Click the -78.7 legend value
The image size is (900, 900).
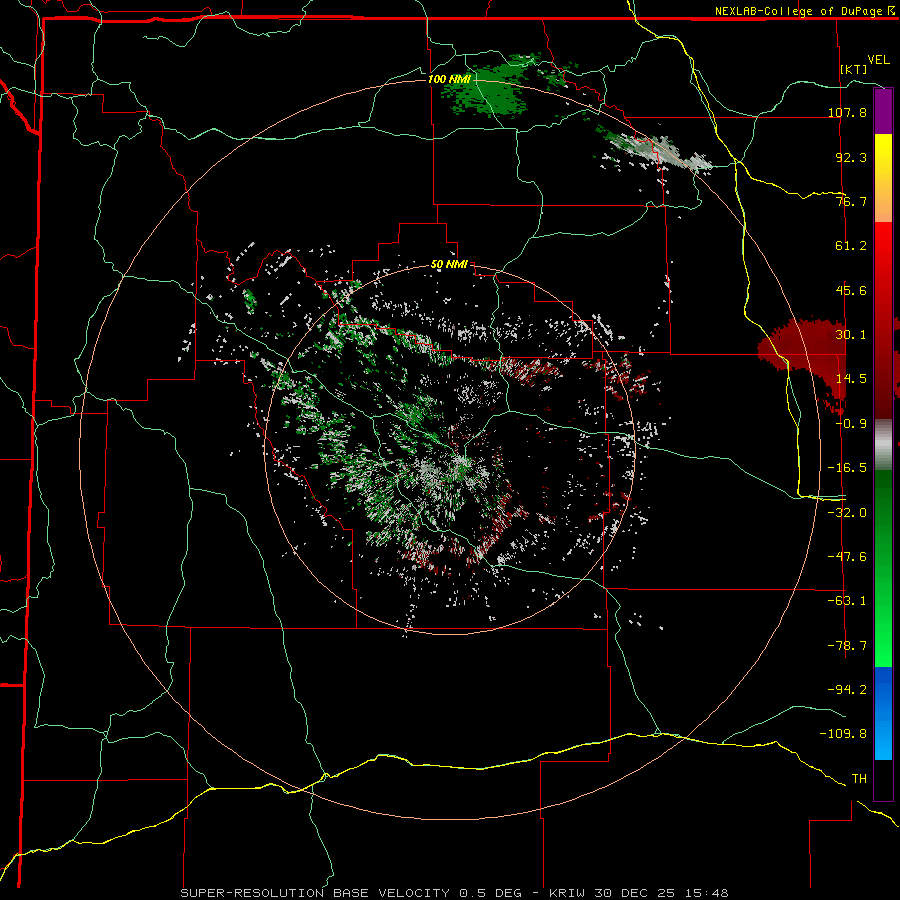point(847,646)
